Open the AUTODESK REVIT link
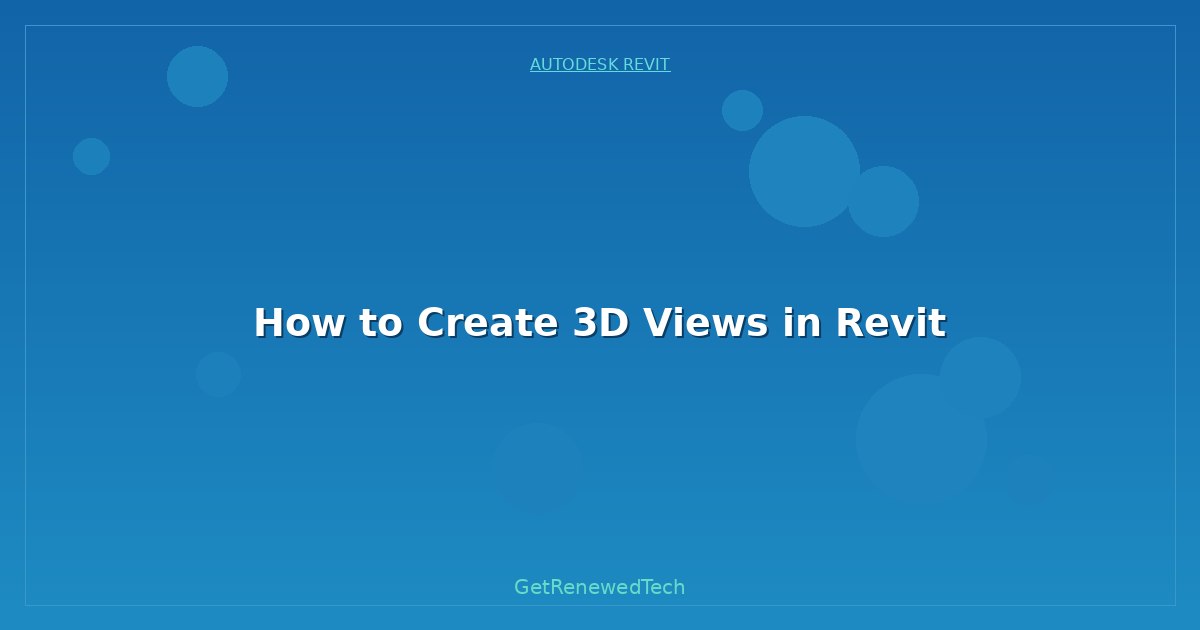This screenshot has width=1200, height=630. pyautogui.click(x=599, y=65)
